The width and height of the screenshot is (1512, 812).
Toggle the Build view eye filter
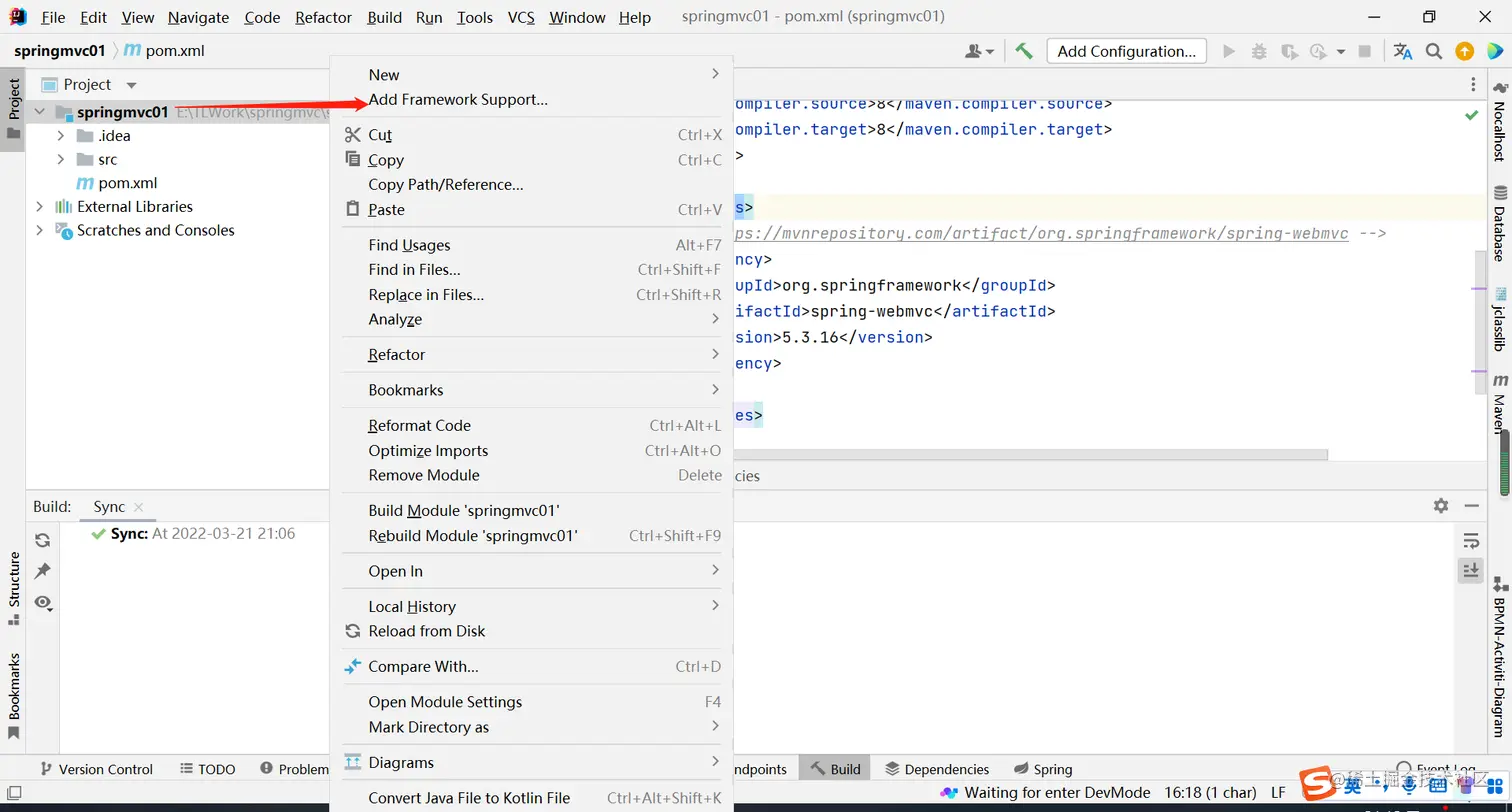[x=42, y=602]
